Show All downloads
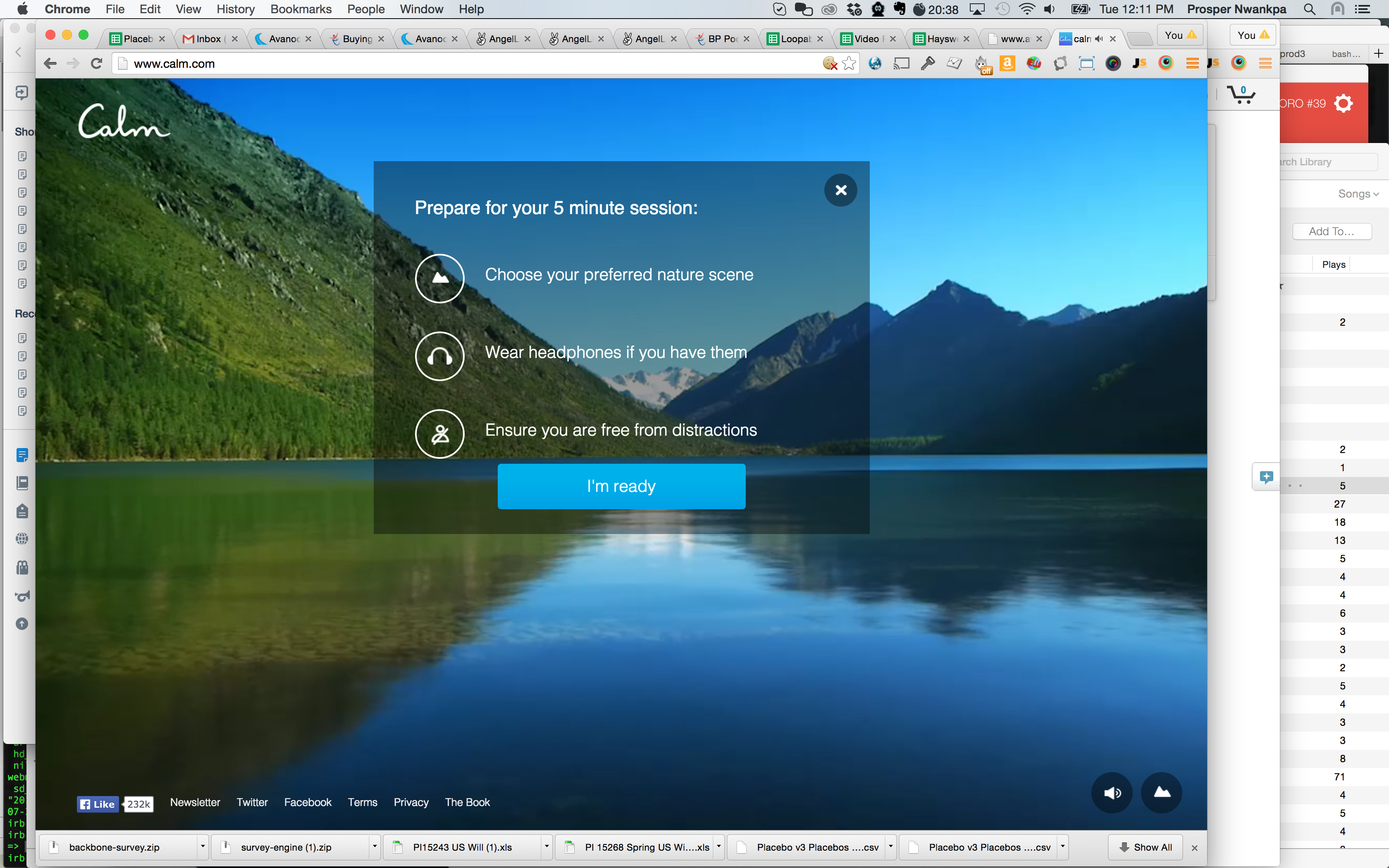 click(1145, 847)
